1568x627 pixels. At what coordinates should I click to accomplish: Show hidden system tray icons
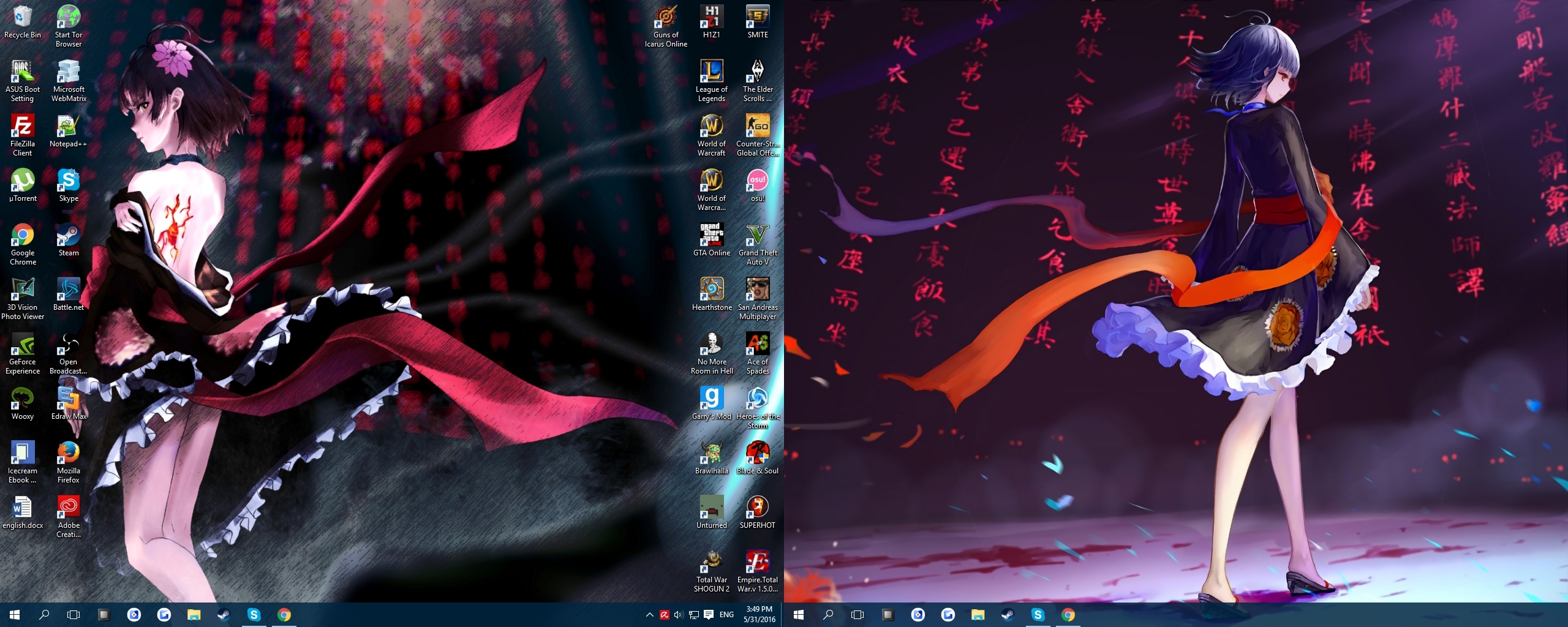pos(649,615)
